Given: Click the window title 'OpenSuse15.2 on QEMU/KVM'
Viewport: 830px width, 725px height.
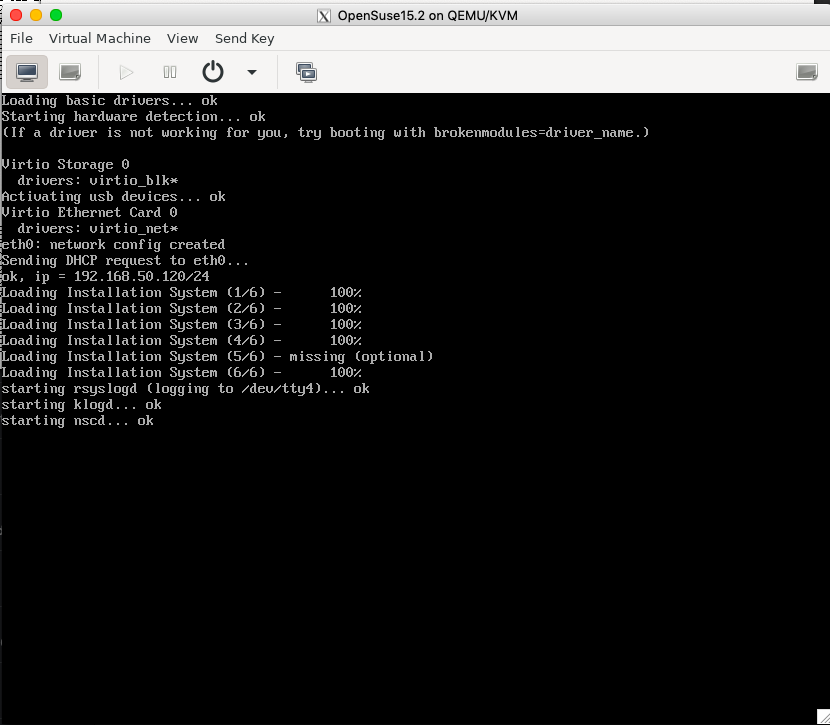Looking at the screenshot, I should click(427, 16).
